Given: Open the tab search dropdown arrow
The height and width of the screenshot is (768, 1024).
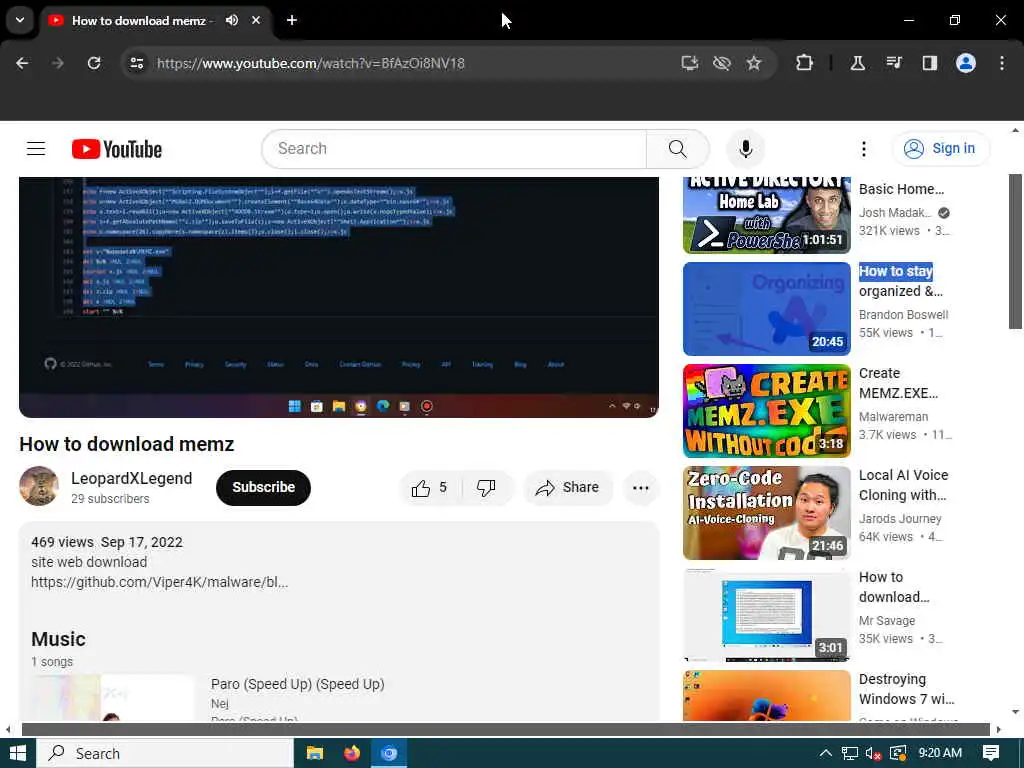Looking at the screenshot, I should (x=20, y=20).
